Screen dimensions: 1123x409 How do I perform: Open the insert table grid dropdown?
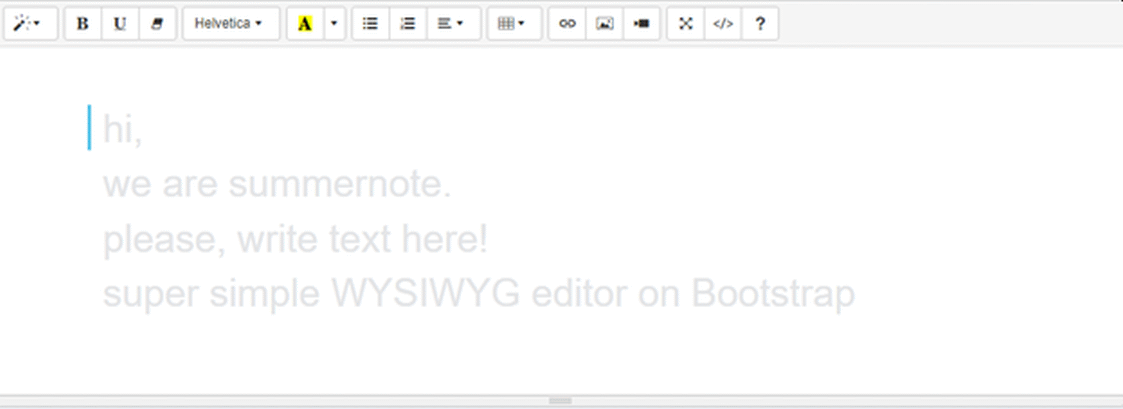(x=512, y=24)
